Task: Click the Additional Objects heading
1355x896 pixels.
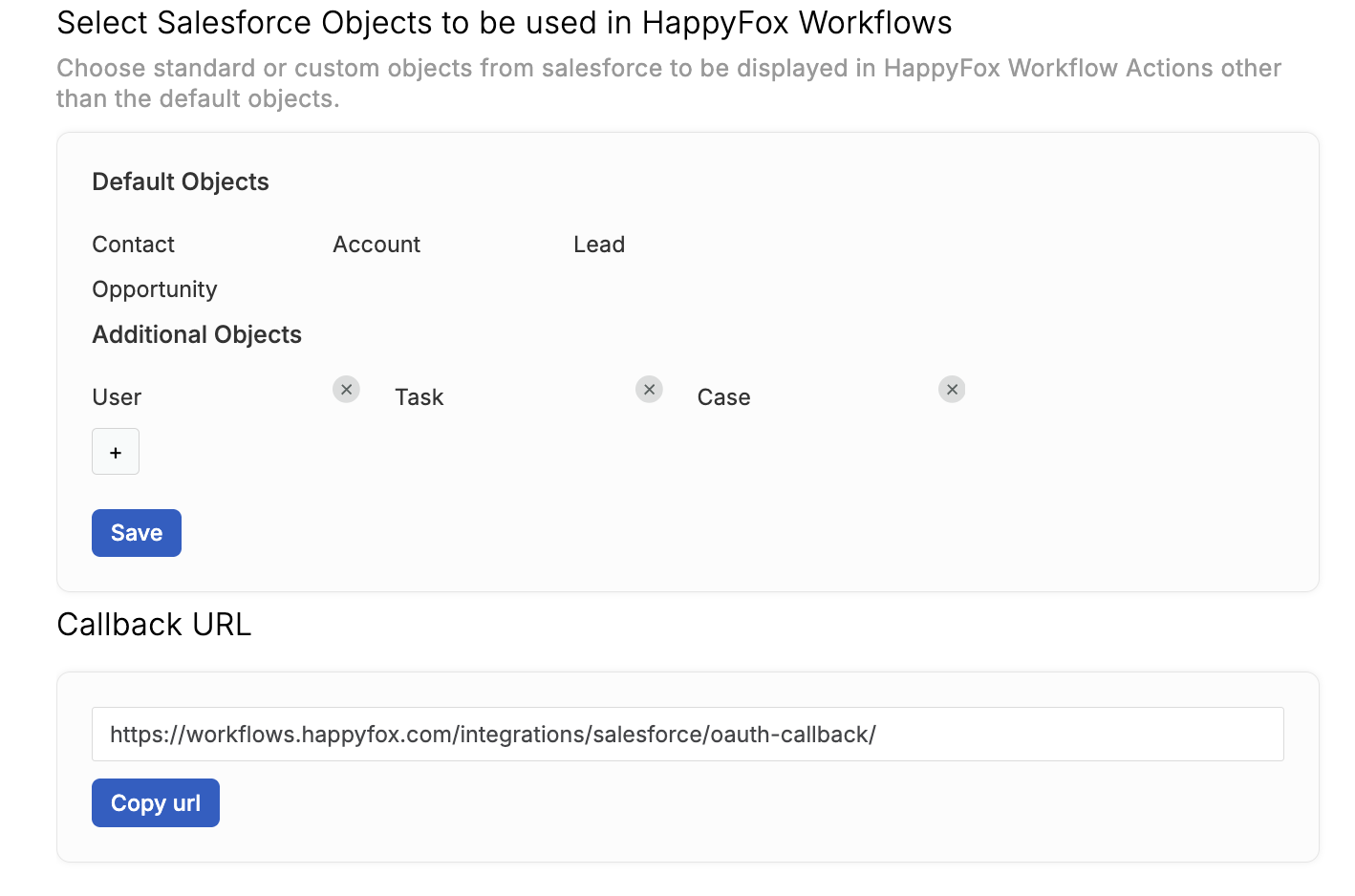Action: point(197,334)
